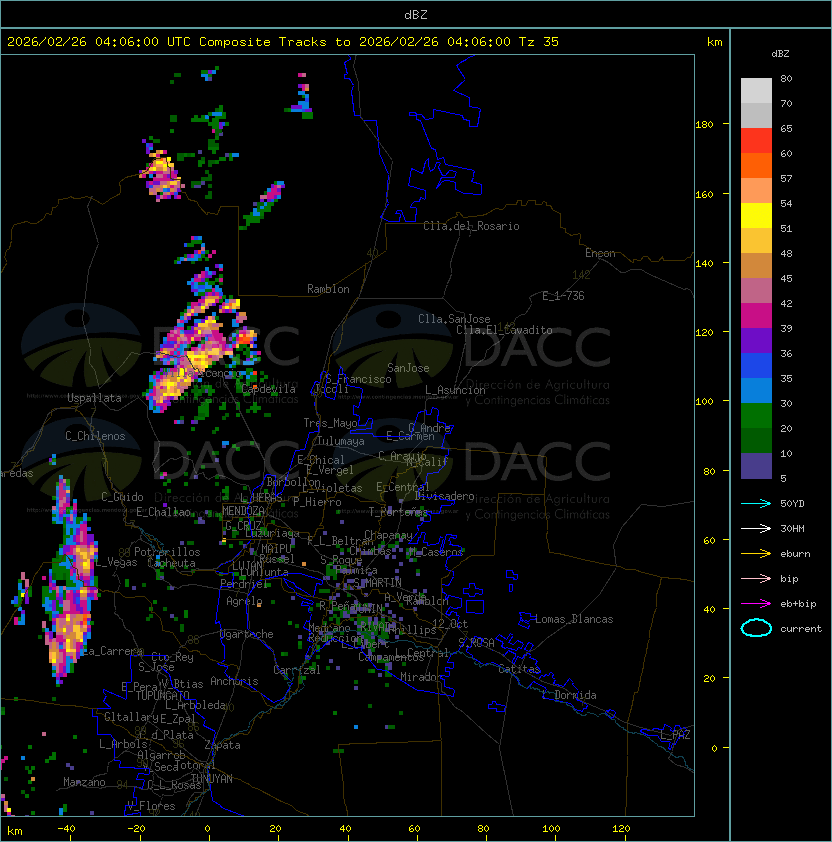Click the cyan 50YD arrow icon
Image resolution: width=832 pixels, height=842 pixels.
point(756,503)
